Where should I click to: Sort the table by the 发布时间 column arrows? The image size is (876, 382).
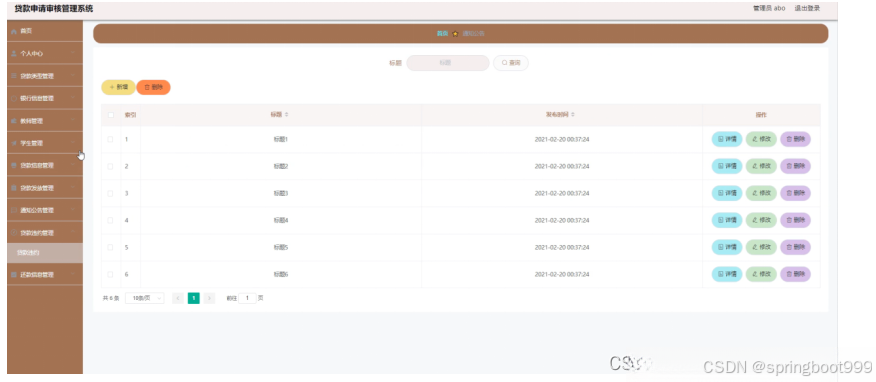[x=573, y=114]
